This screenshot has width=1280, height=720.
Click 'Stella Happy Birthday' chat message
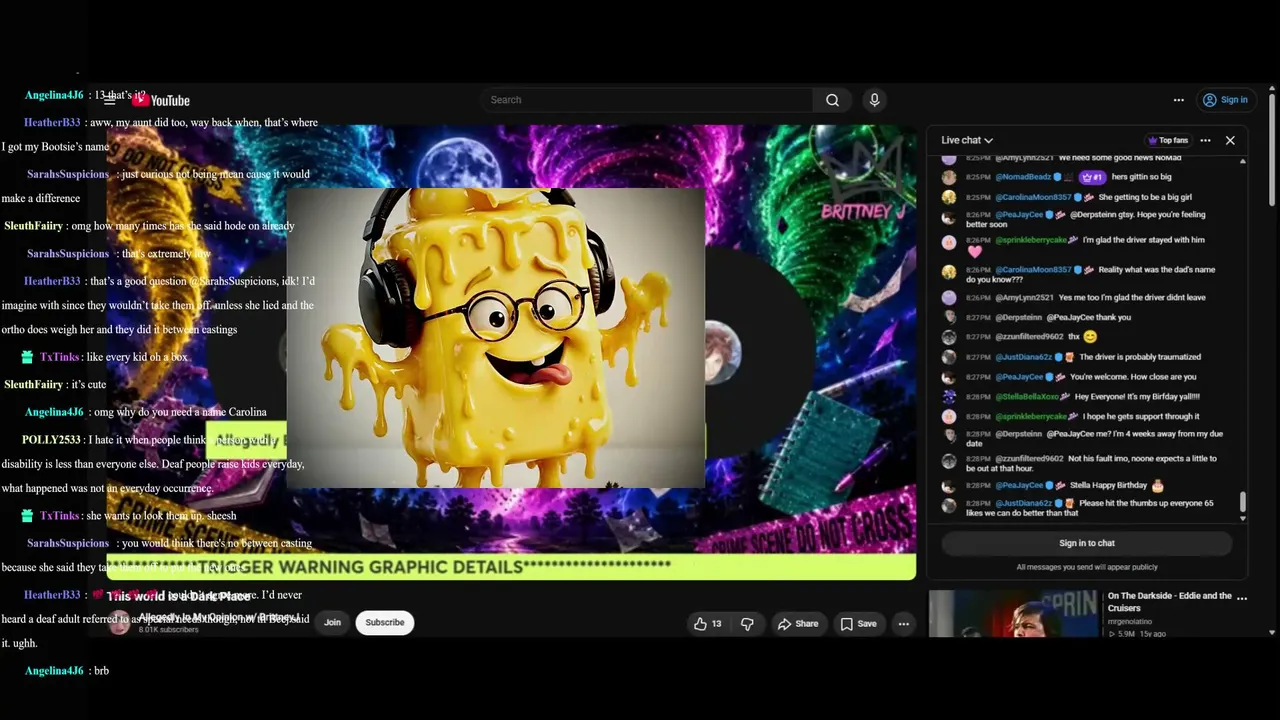[1109, 486]
